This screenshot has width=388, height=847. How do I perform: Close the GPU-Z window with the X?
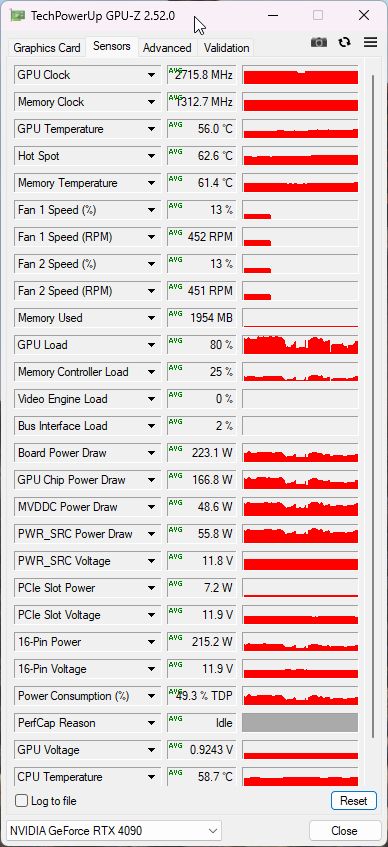(x=364, y=16)
